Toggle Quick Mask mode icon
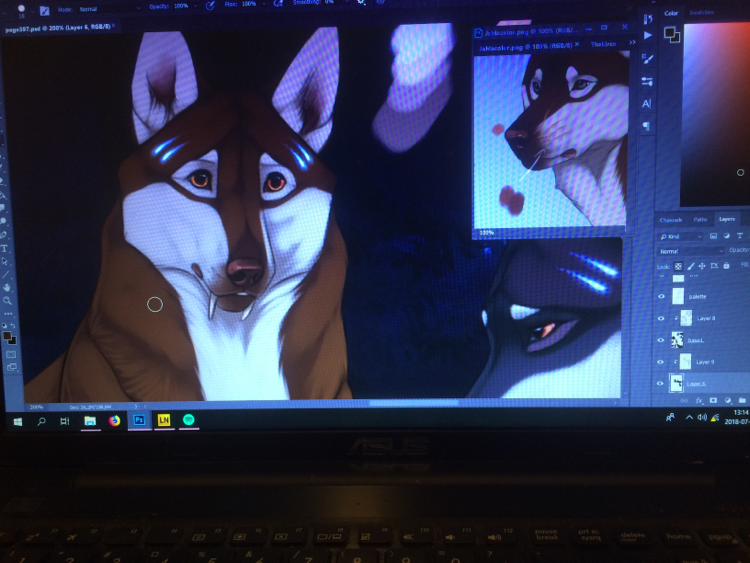750x563 pixels. (11, 354)
